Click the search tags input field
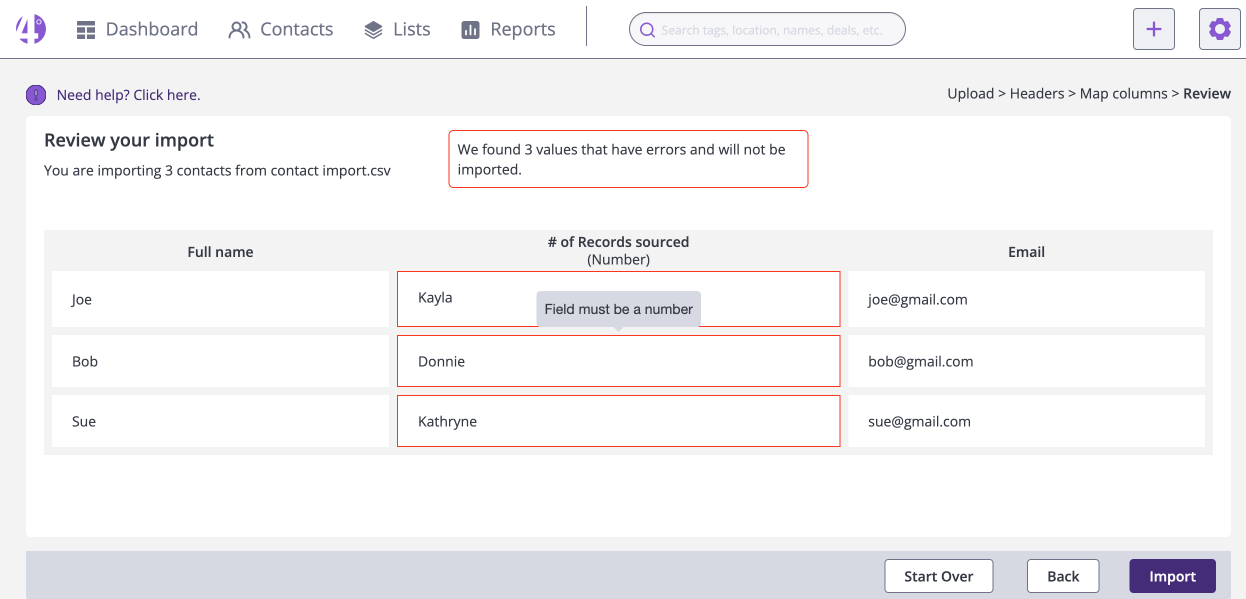This screenshot has height=599, width=1246. coord(767,30)
